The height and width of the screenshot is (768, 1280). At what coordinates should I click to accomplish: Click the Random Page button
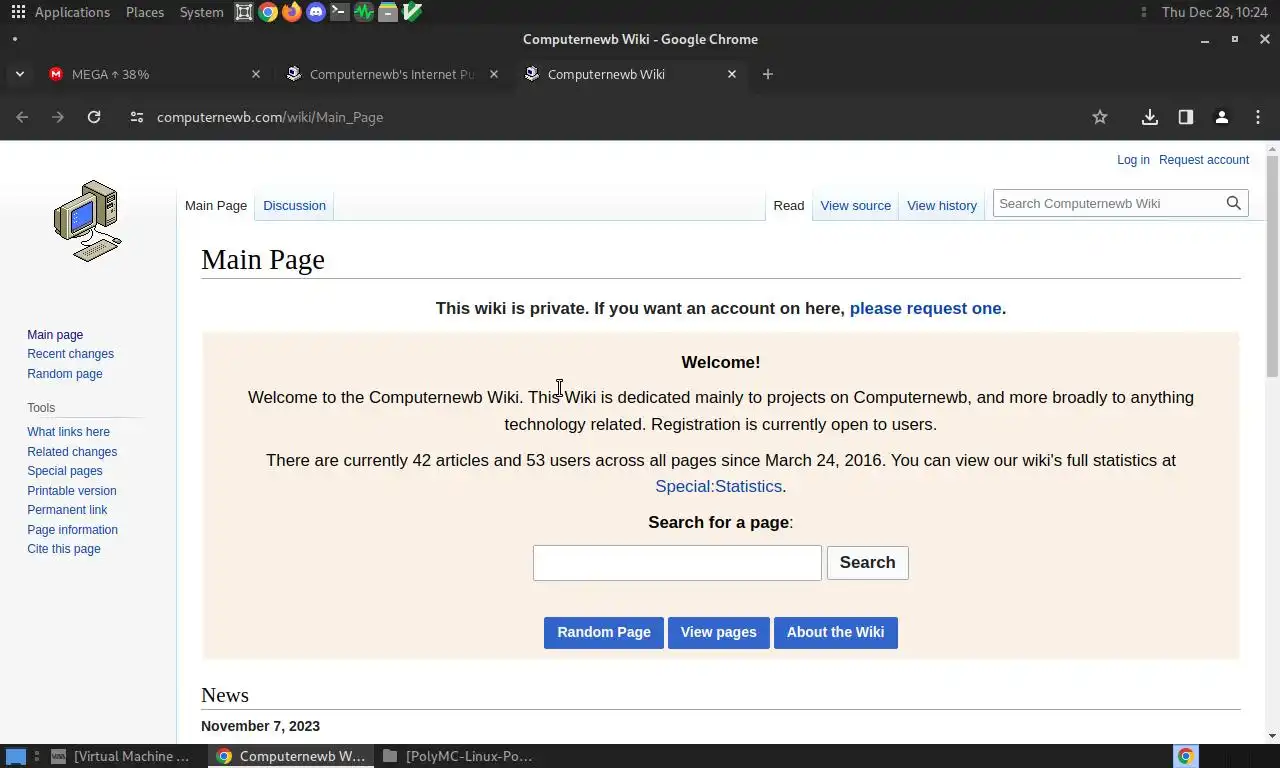coord(604,632)
